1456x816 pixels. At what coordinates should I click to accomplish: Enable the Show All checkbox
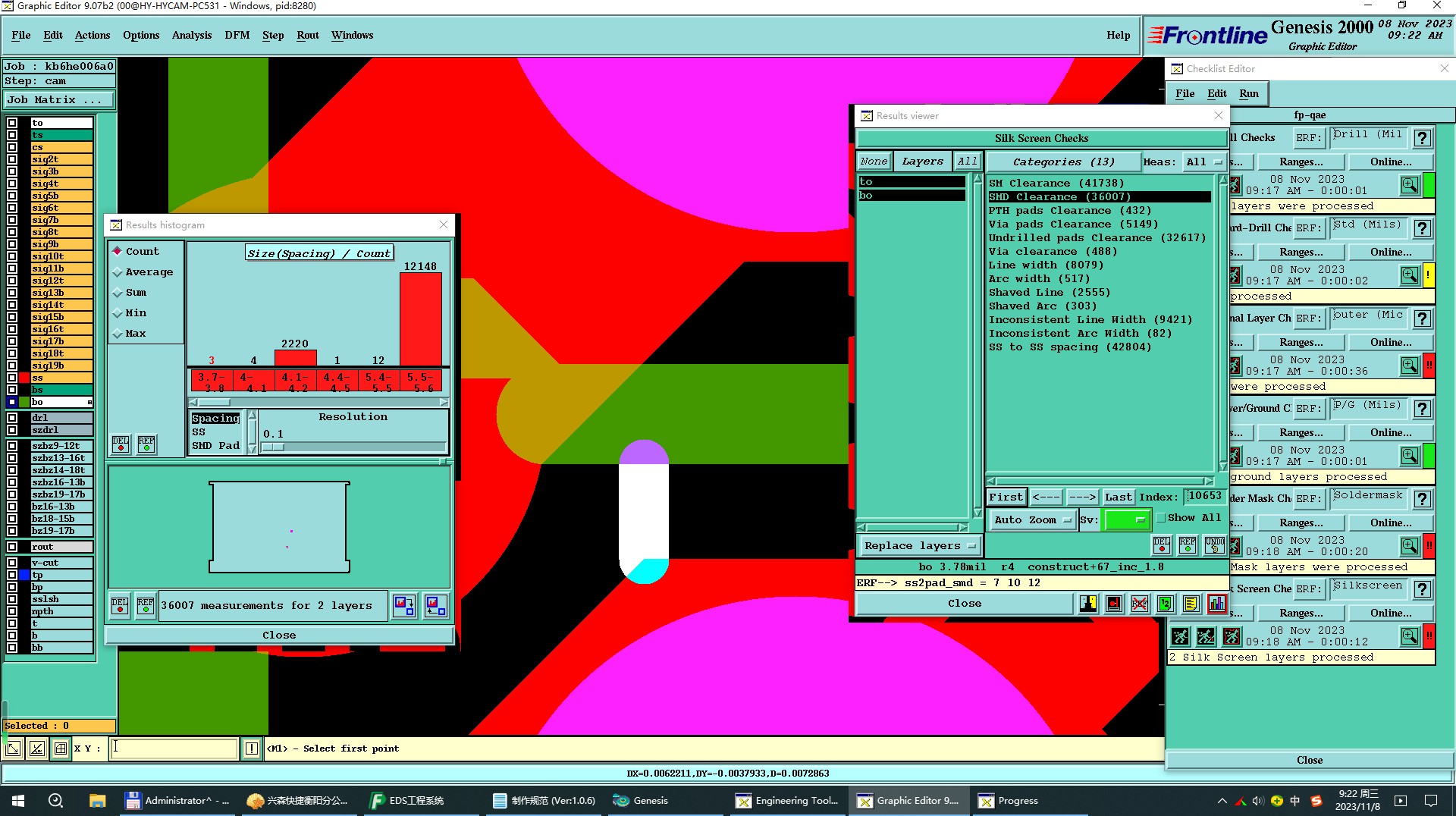tap(1161, 518)
